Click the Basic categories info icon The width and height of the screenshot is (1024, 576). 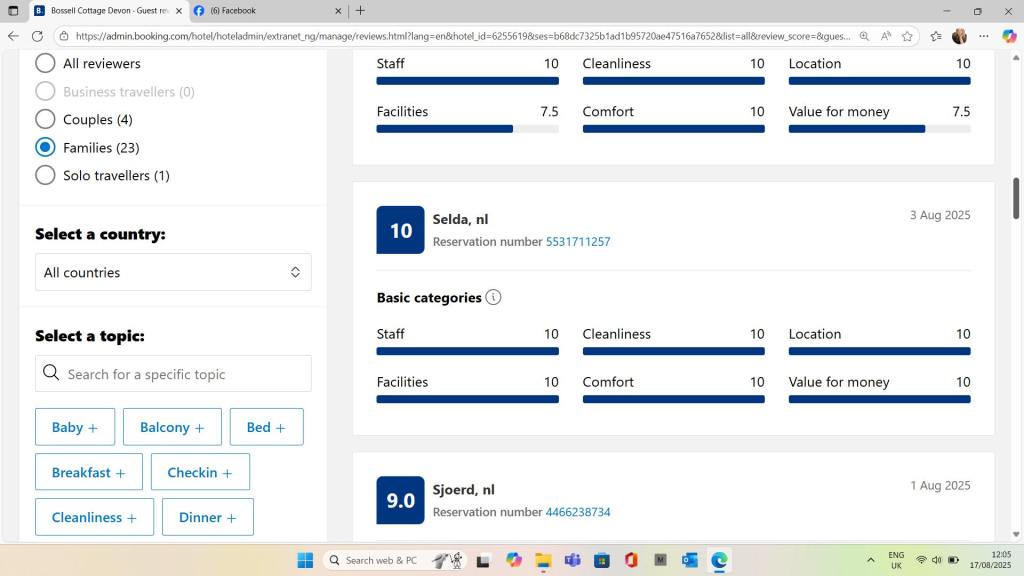click(493, 297)
